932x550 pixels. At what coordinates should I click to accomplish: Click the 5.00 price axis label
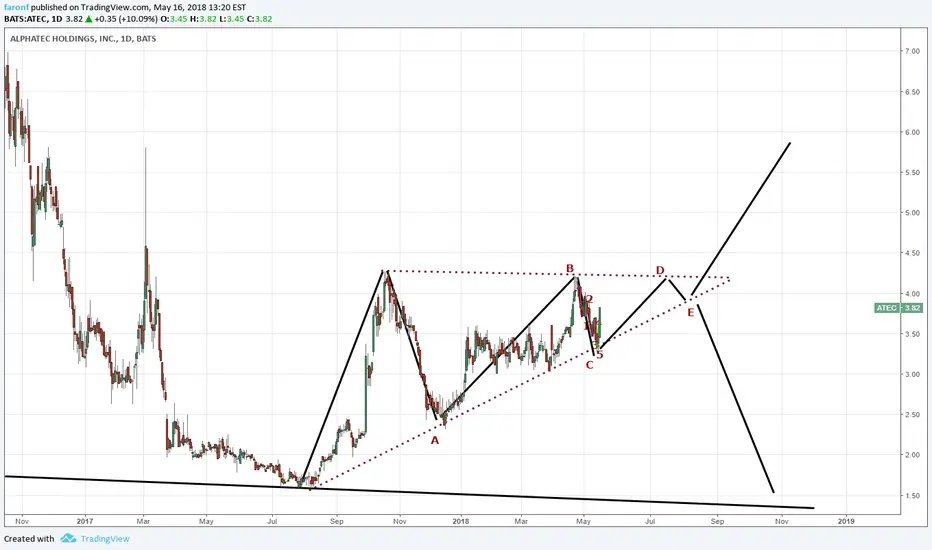point(912,213)
